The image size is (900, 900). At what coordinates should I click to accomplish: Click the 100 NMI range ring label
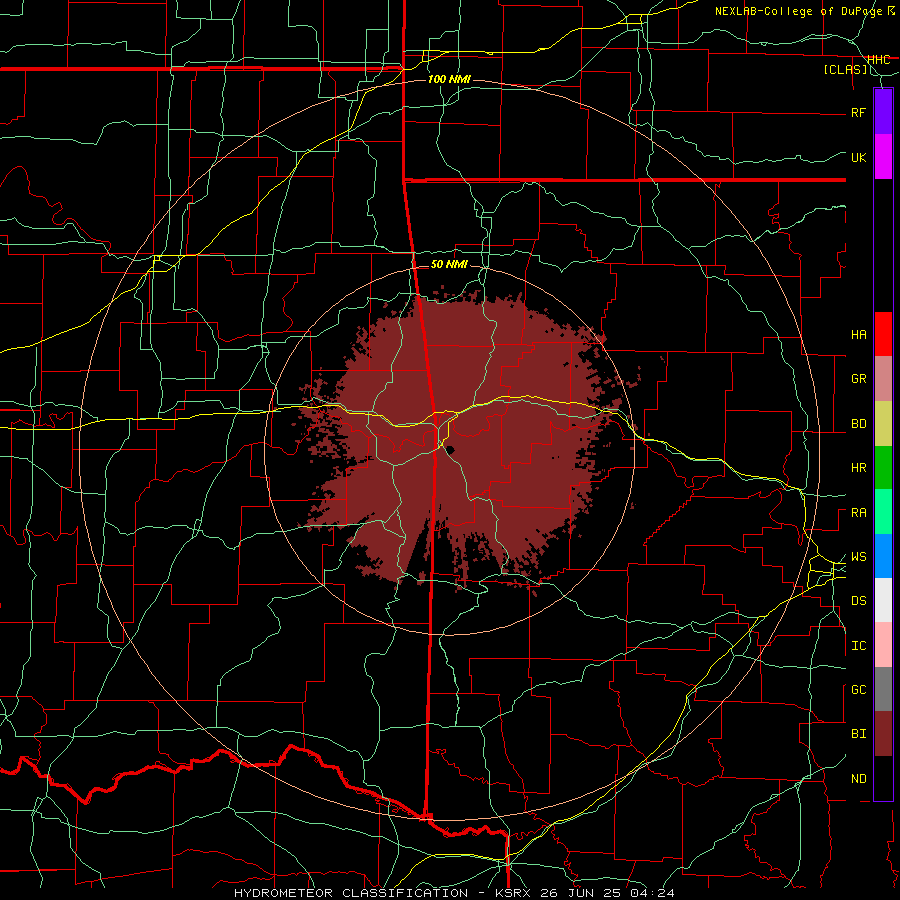click(449, 79)
